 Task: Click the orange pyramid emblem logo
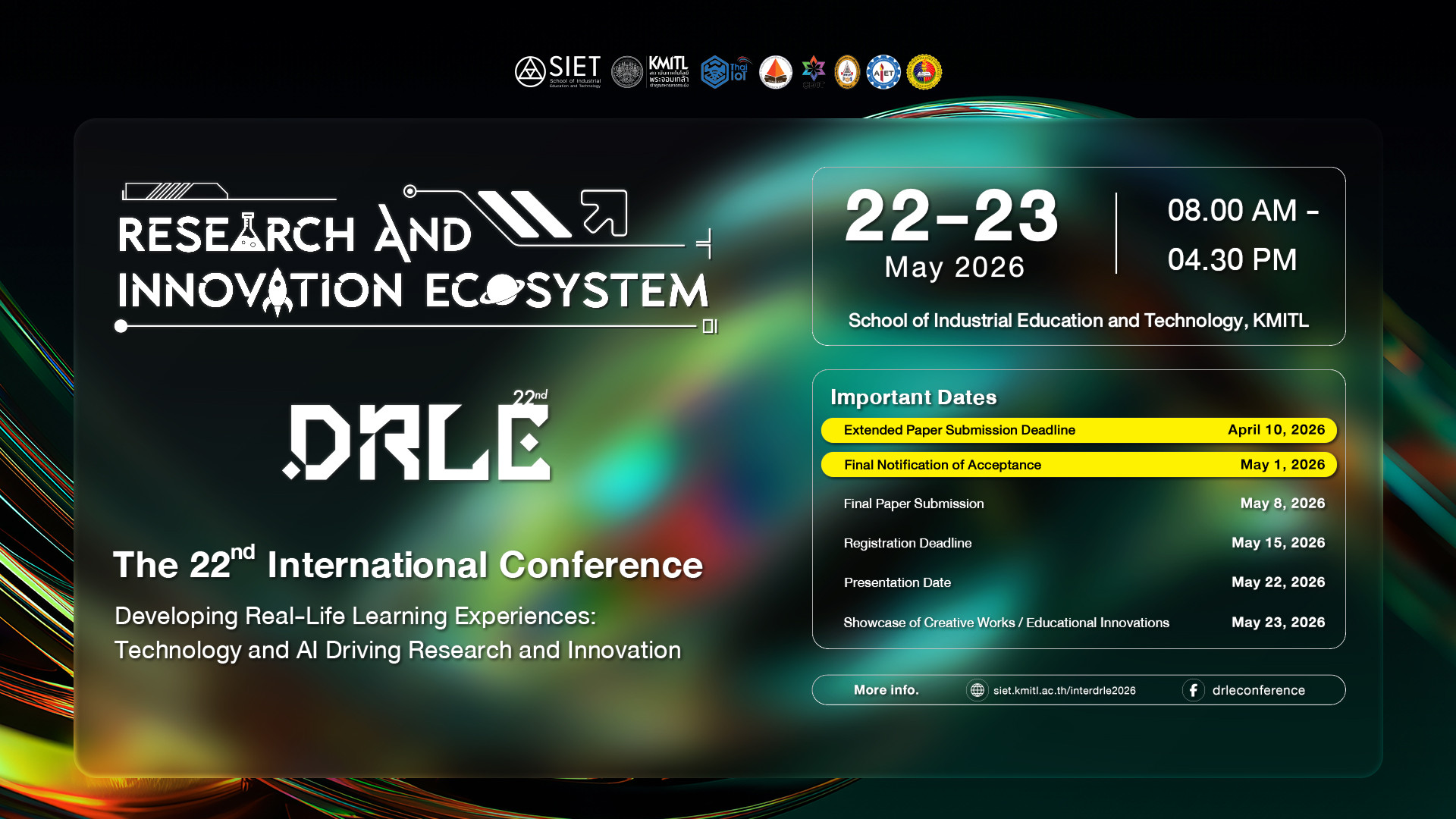[776, 72]
